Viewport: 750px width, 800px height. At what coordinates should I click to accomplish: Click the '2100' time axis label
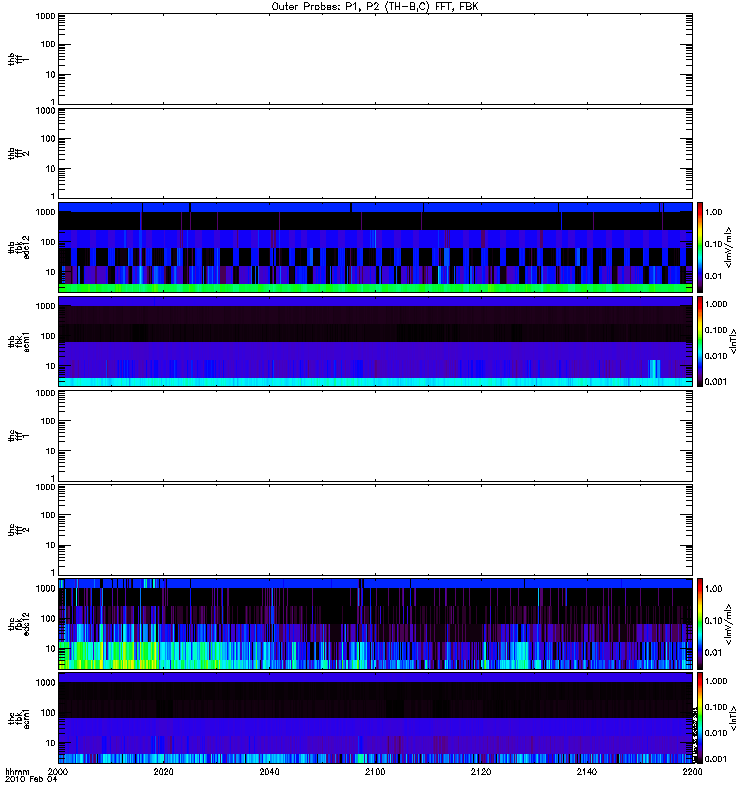pyautogui.click(x=375, y=772)
